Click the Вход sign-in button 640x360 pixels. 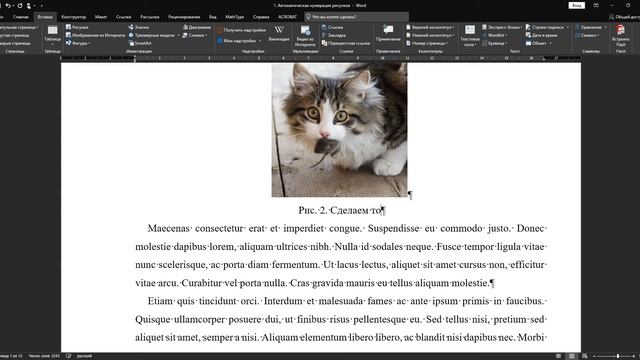(x=576, y=6)
